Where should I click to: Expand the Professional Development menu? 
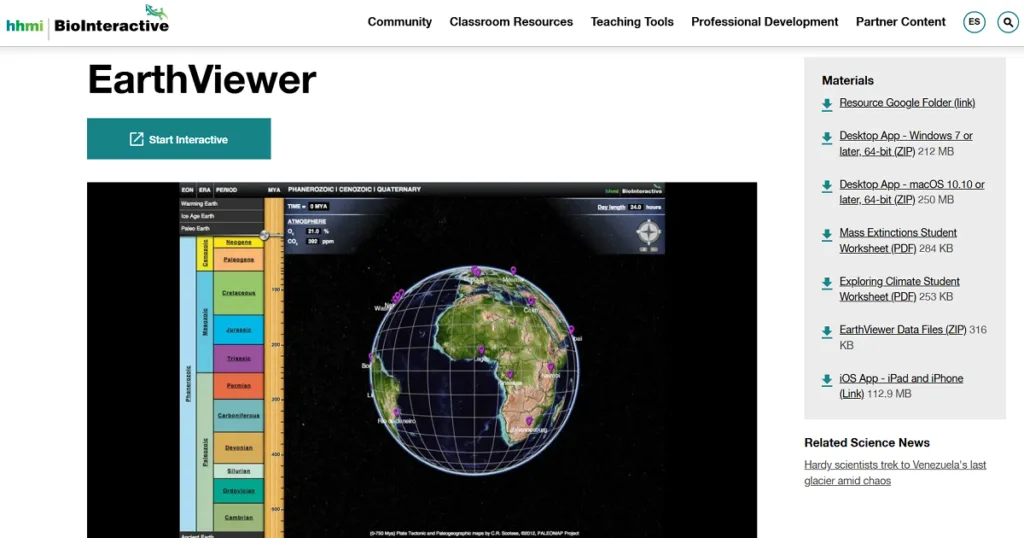point(764,22)
